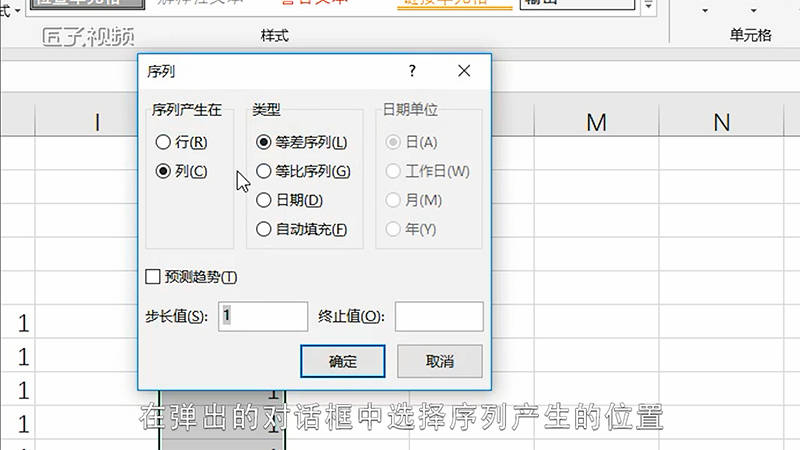This screenshot has height=450, width=800.
Task: Select 自动填充(F) type option
Action: pos(264,229)
